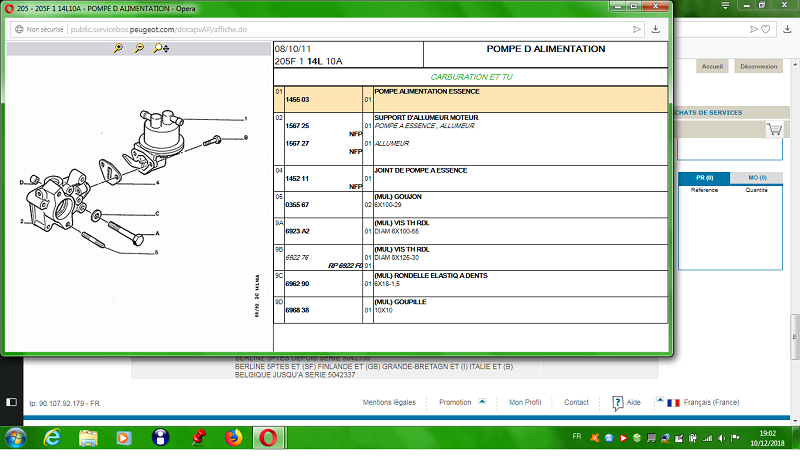Zoom out on the parts diagram
The image size is (800, 468).
(x=139, y=48)
